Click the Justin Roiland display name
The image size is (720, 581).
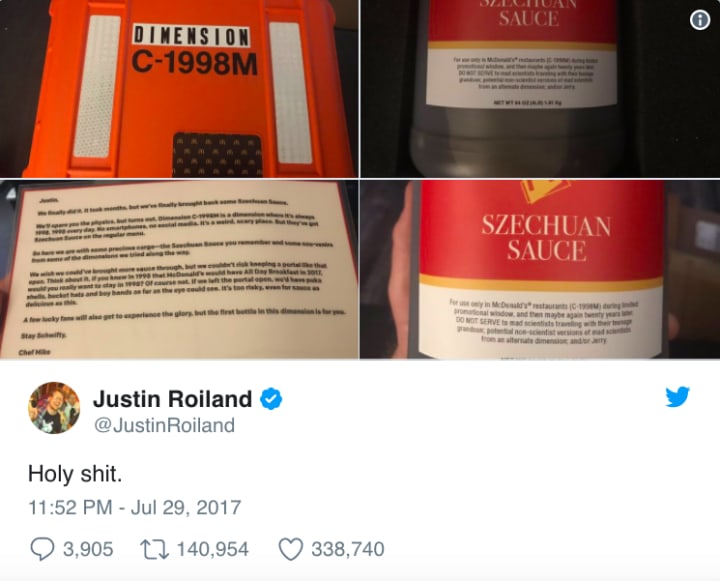click(173, 399)
